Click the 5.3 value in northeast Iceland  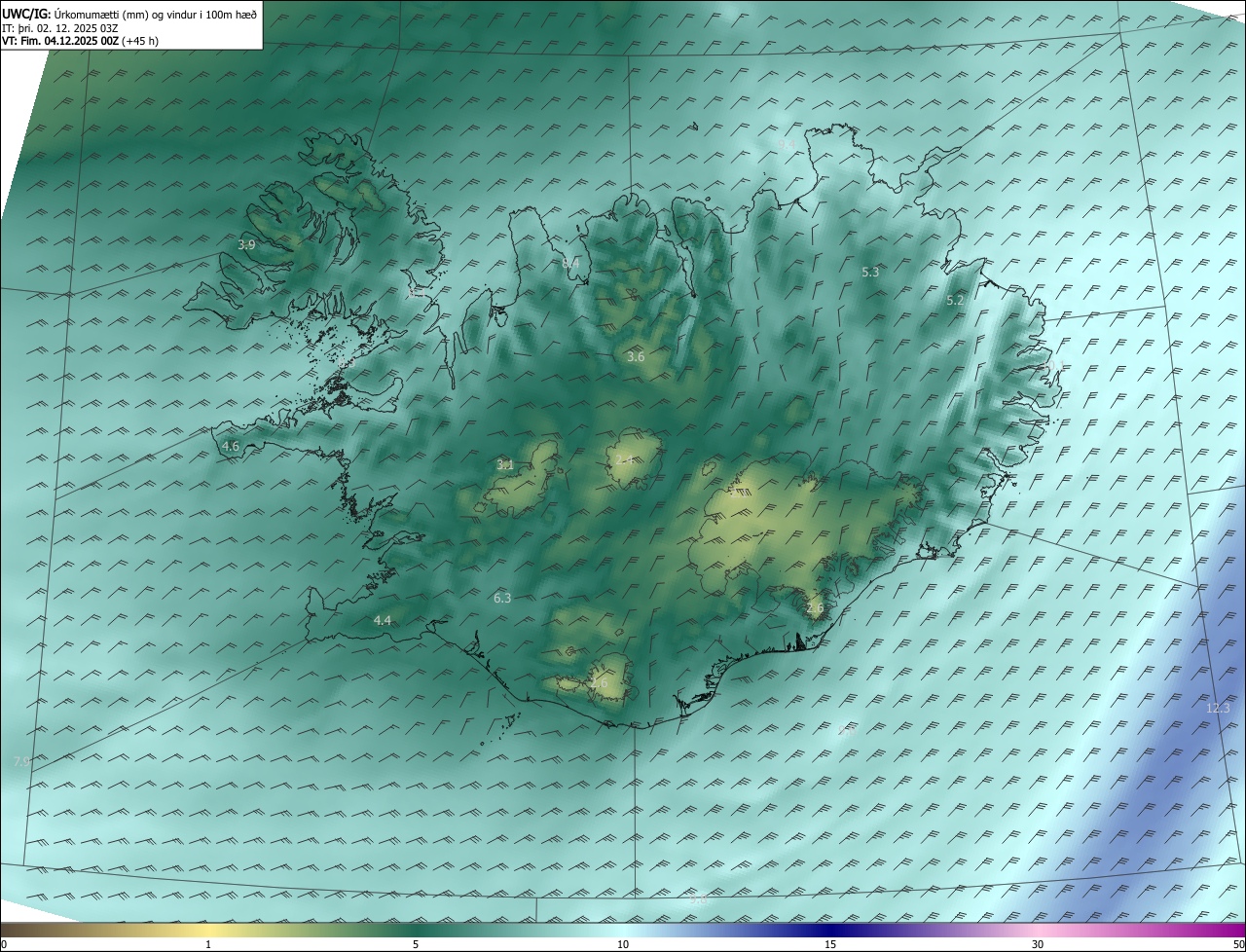click(870, 273)
